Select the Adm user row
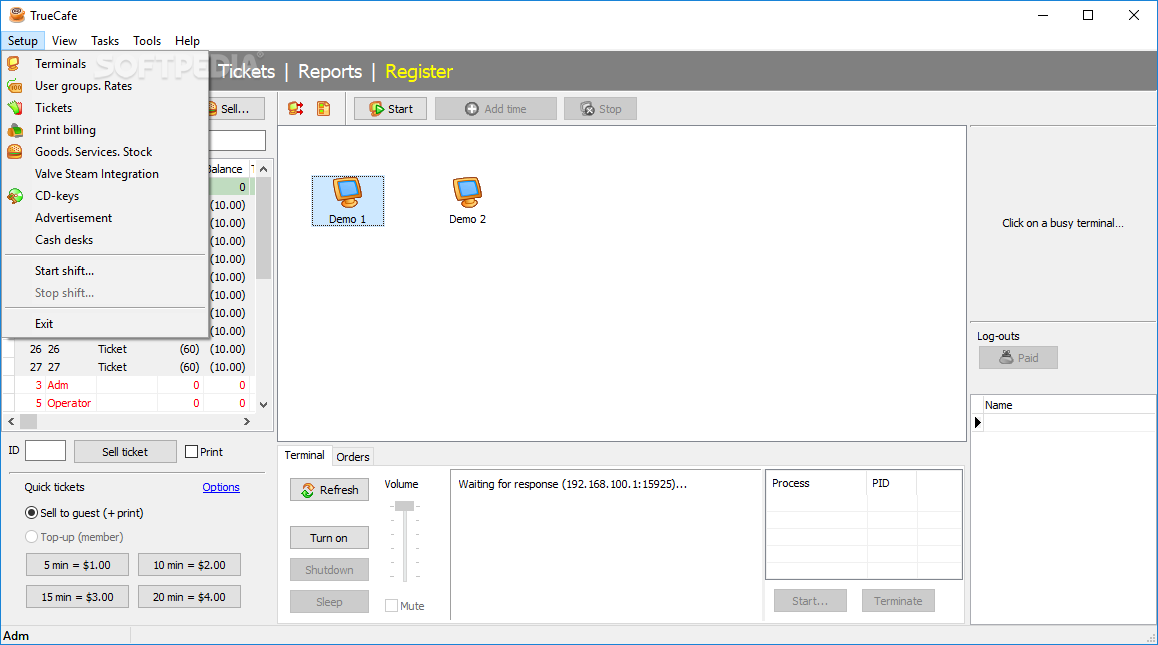 coord(127,385)
